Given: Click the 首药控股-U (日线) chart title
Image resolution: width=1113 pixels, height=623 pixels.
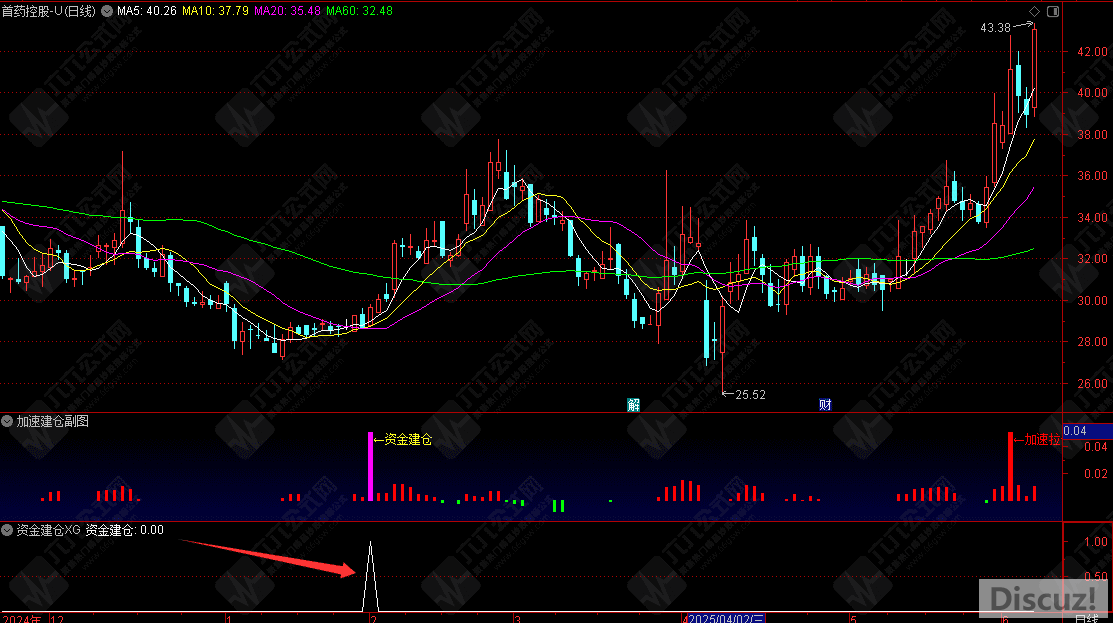Looking at the screenshot, I should tap(49, 11).
